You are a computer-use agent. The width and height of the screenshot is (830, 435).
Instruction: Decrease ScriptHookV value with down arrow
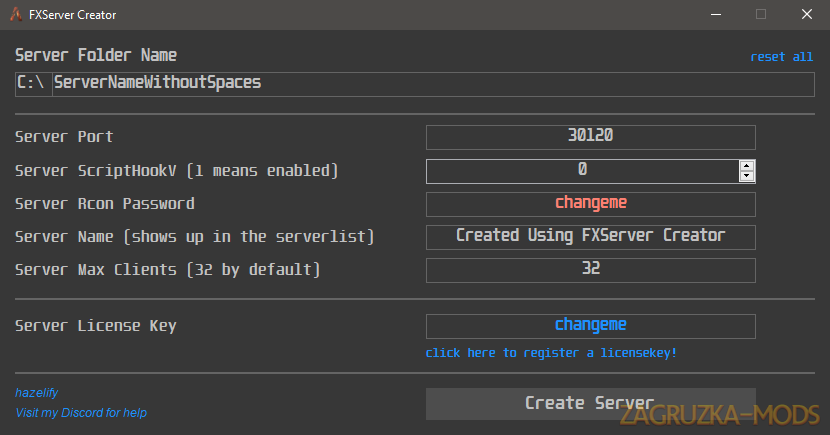746,176
